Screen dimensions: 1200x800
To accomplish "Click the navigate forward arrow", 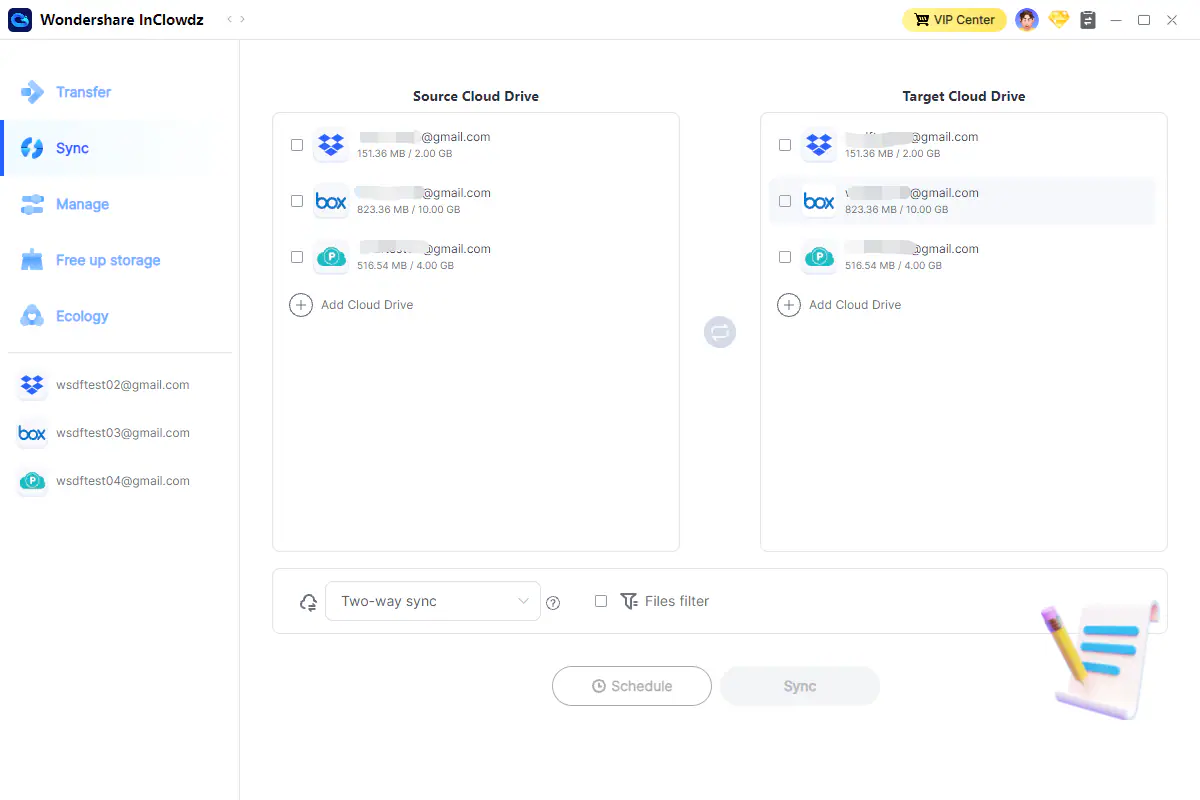I will click(243, 20).
